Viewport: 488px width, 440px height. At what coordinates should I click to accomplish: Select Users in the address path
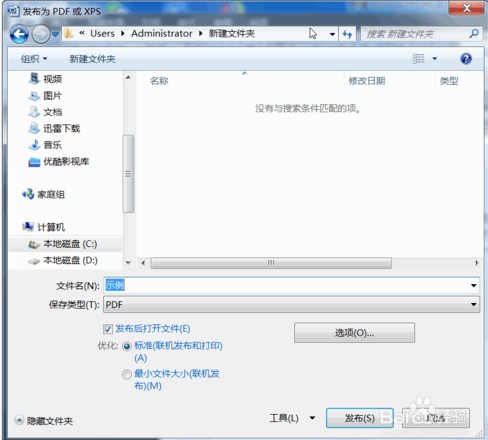click(x=102, y=34)
